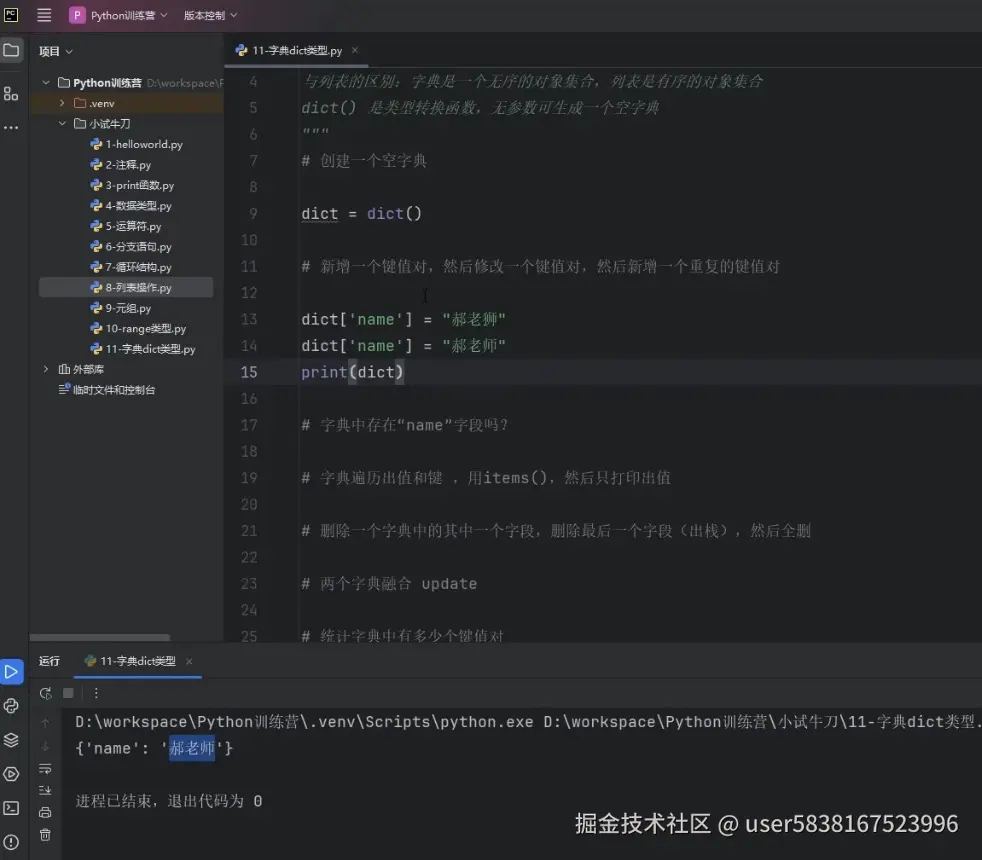Open 4-数据类型.py in project tree
Screen dimensions: 982x860
131,205
